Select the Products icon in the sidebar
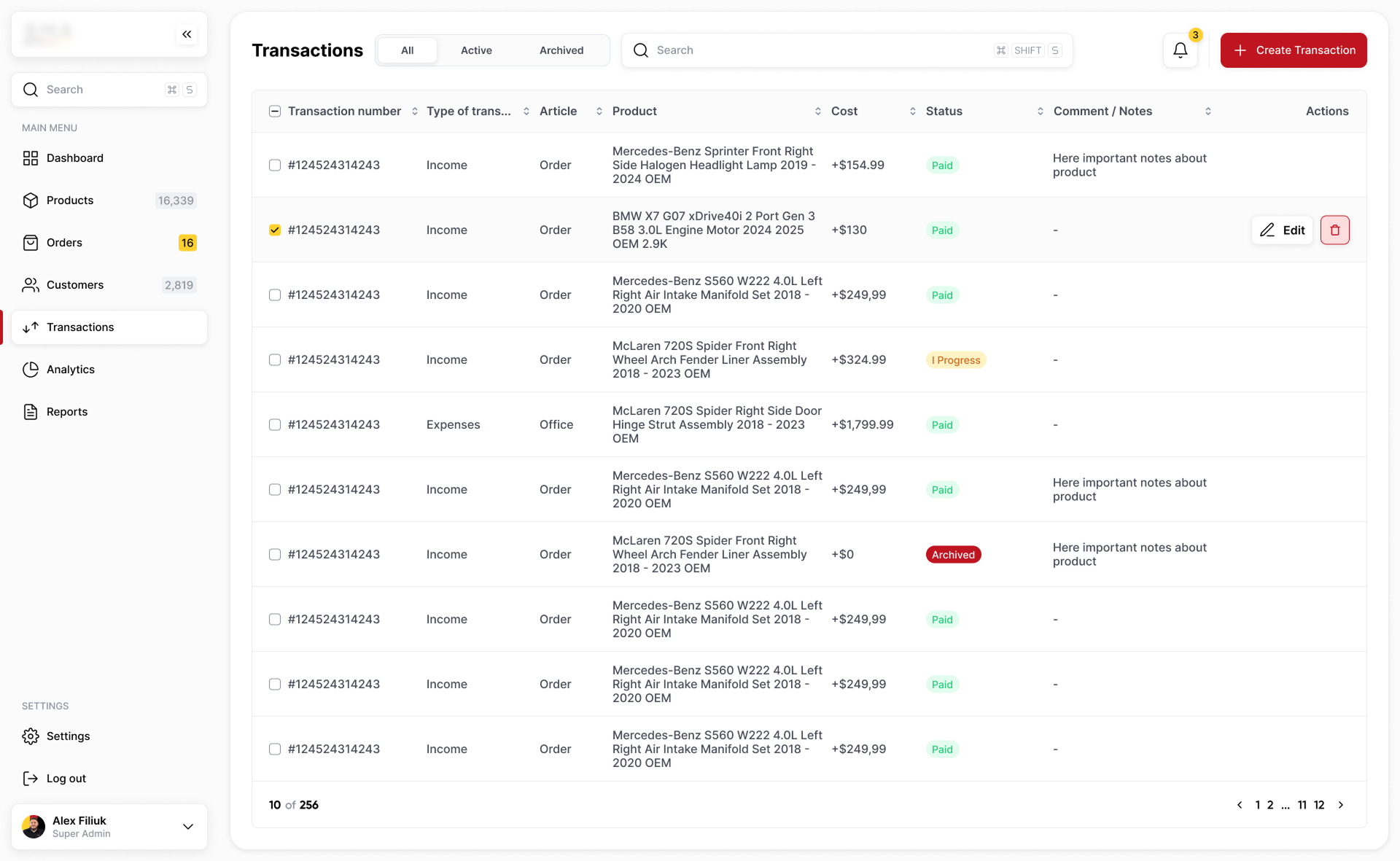1400x861 pixels. click(x=31, y=200)
